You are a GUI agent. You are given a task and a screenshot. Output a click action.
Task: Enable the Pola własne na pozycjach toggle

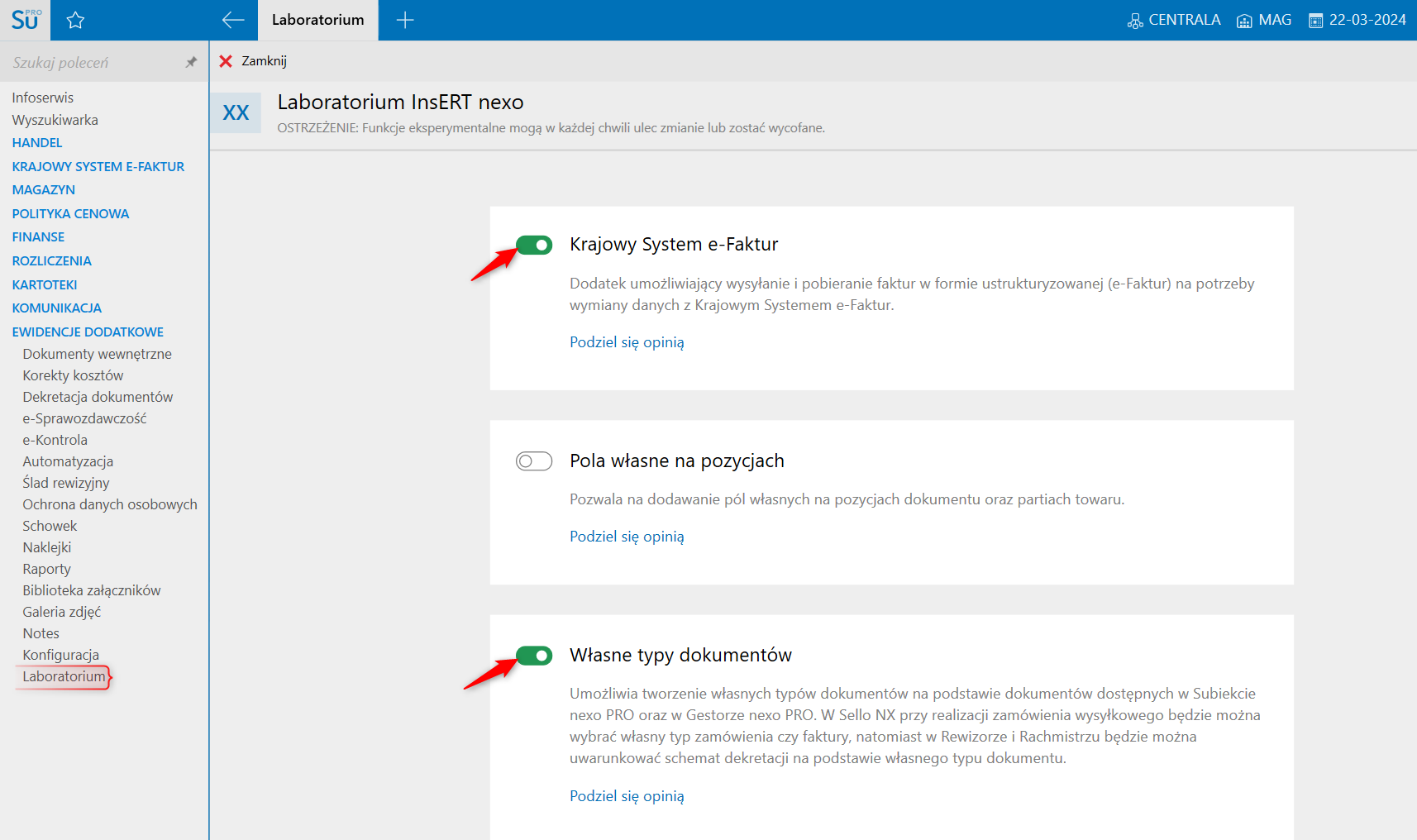pos(534,461)
